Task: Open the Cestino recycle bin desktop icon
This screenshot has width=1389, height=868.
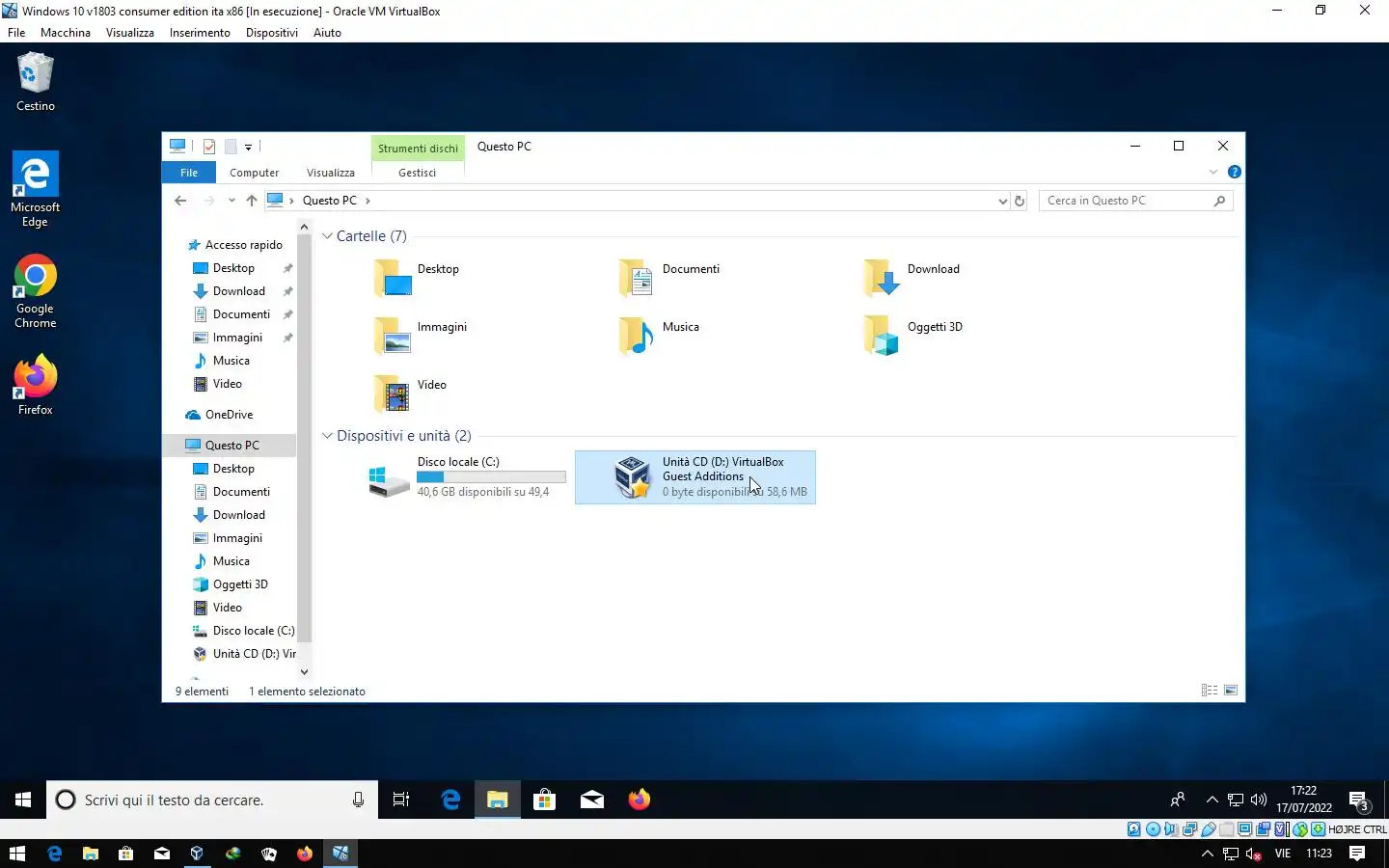Action: pos(36,82)
